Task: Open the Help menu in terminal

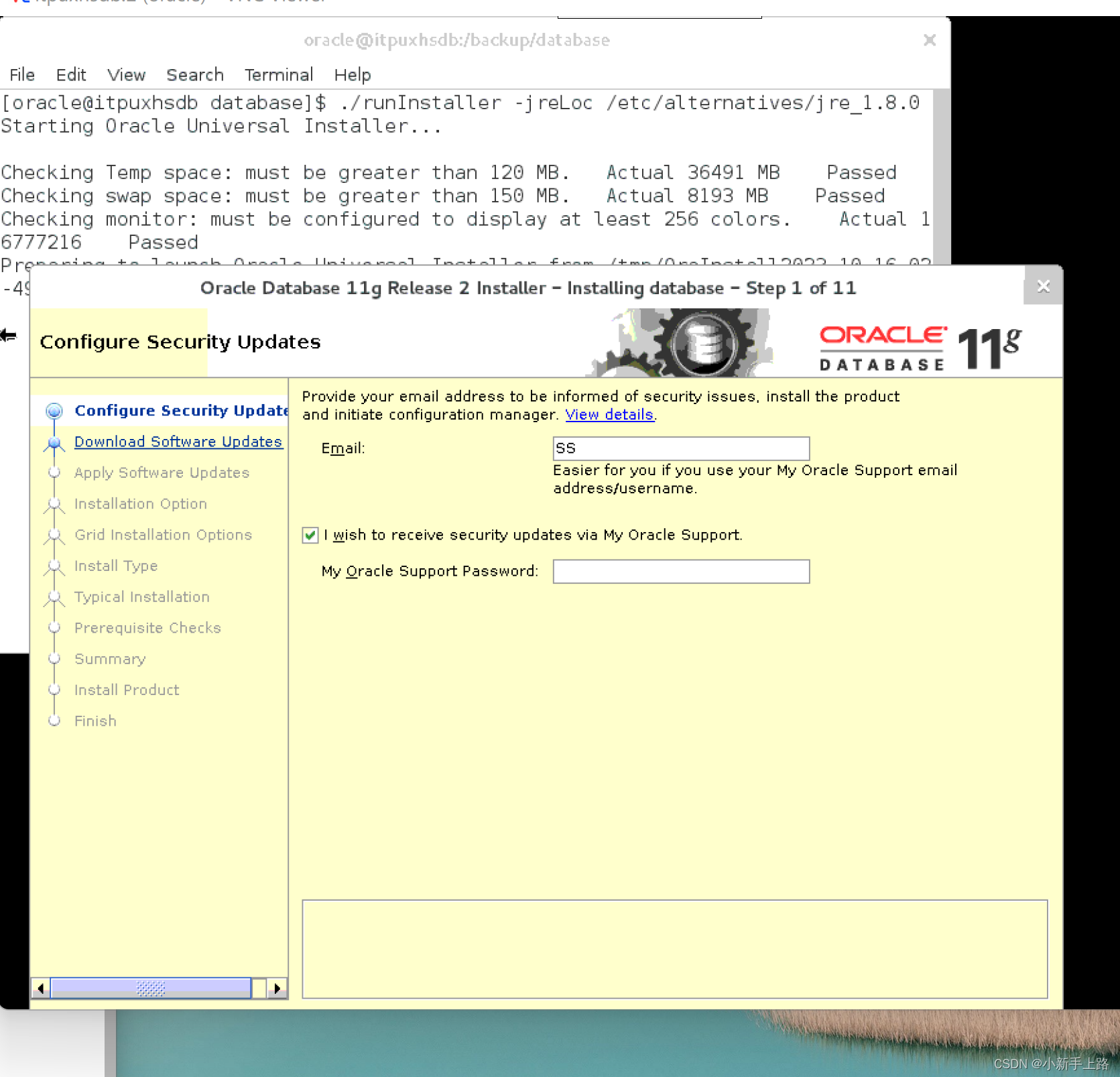Action: (x=353, y=74)
